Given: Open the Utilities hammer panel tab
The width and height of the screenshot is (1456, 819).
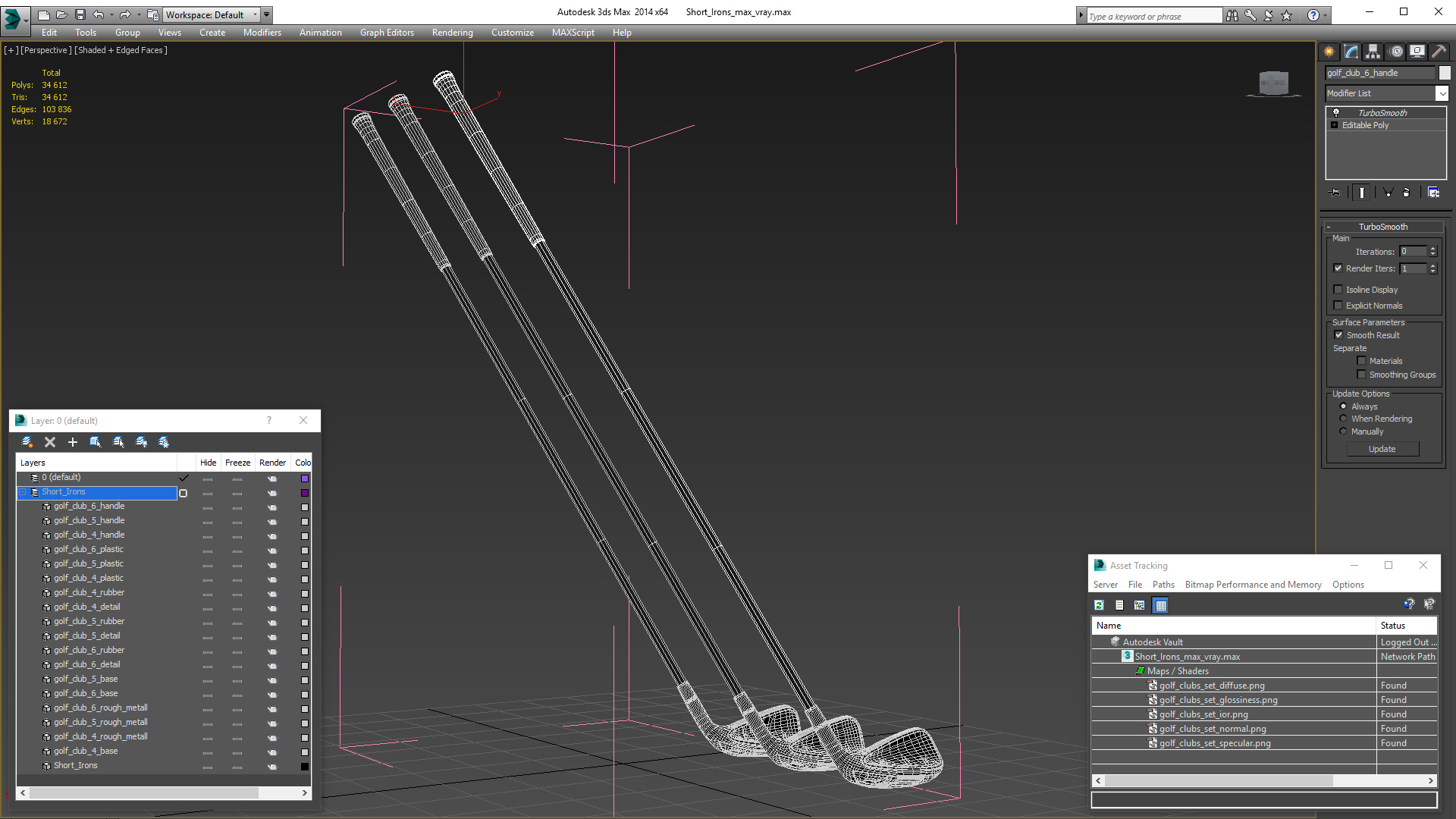Looking at the screenshot, I should click(x=1439, y=52).
